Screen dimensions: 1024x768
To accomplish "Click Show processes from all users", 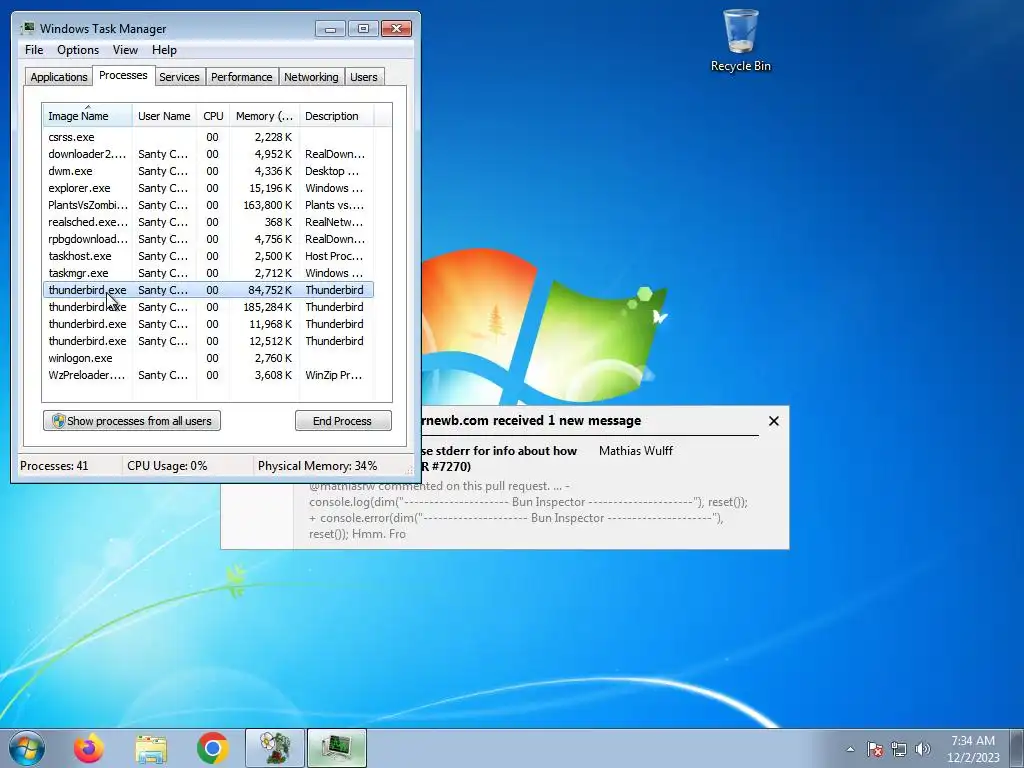I will (x=132, y=421).
